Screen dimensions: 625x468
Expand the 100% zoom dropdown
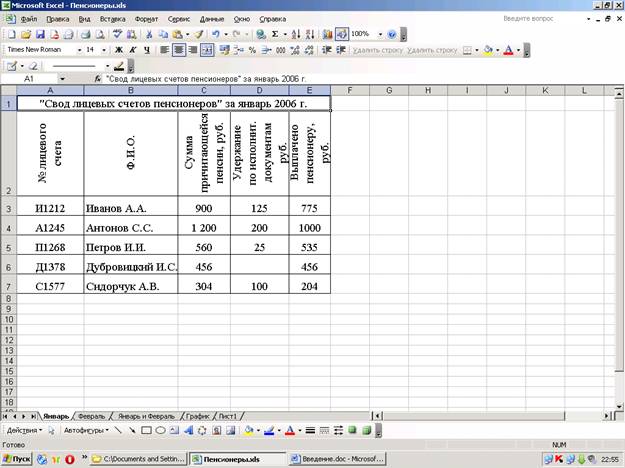tap(377, 34)
